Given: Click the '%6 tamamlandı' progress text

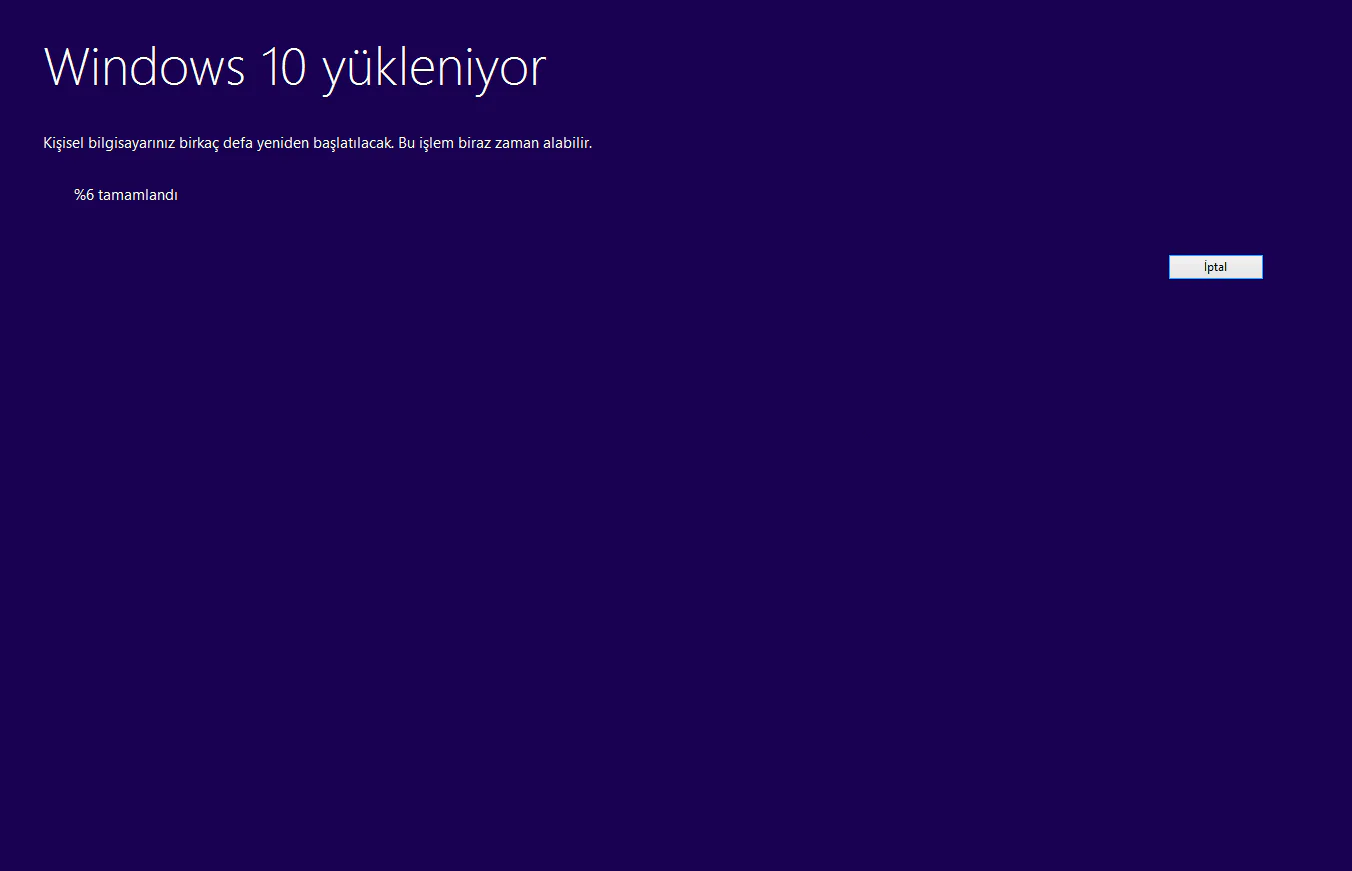Looking at the screenshot, I should [x=126, y=195].
